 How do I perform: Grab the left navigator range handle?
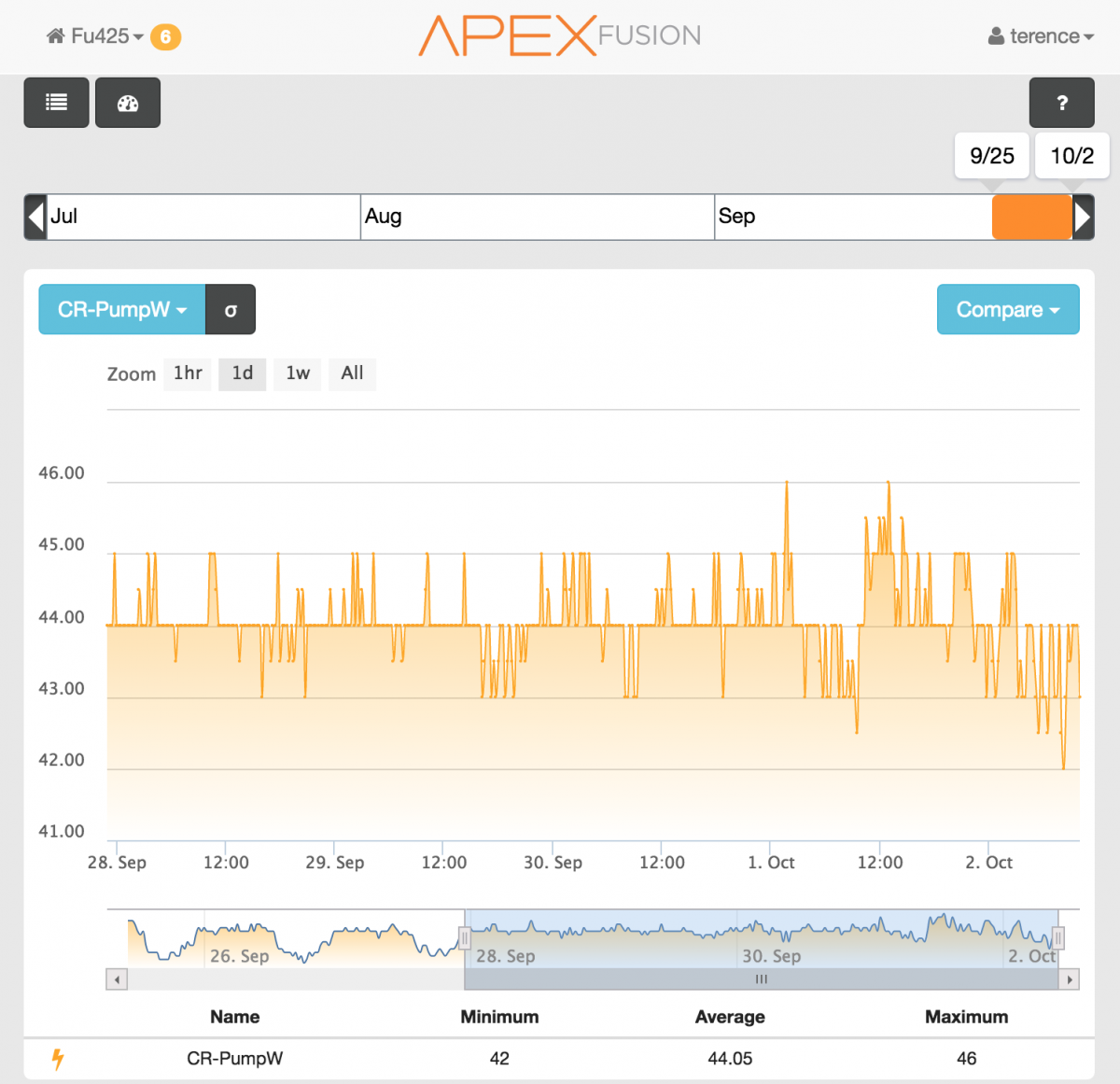[x=464, y=938]
